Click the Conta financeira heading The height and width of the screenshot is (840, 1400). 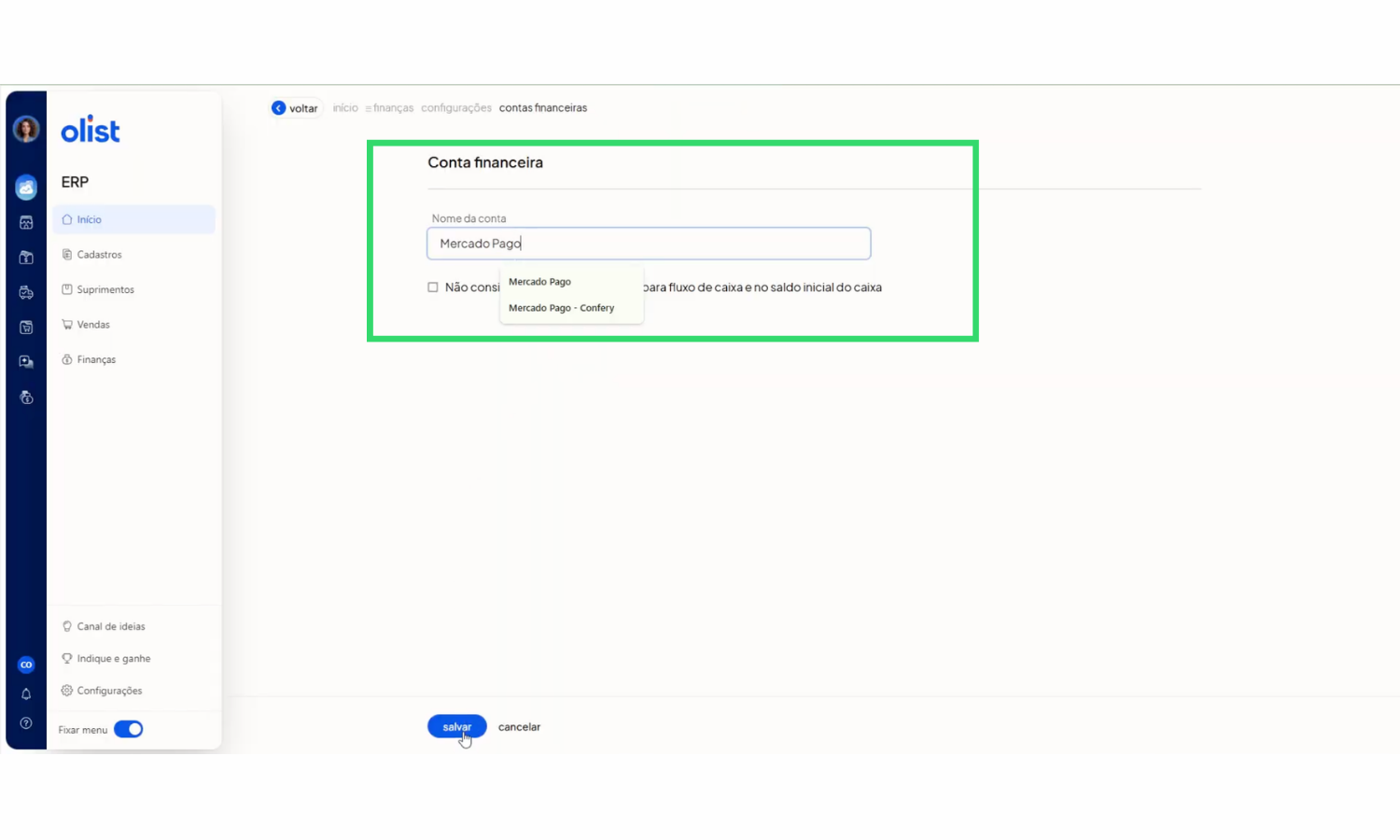[485, 162]
